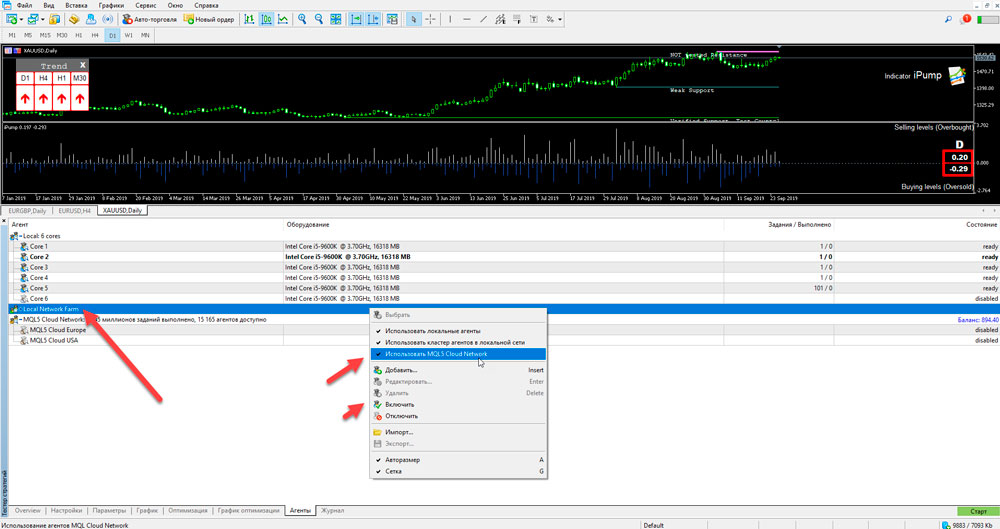Open the Signals toolbar icon
This screenshot has width=1000, height=529.
point(107,19)
